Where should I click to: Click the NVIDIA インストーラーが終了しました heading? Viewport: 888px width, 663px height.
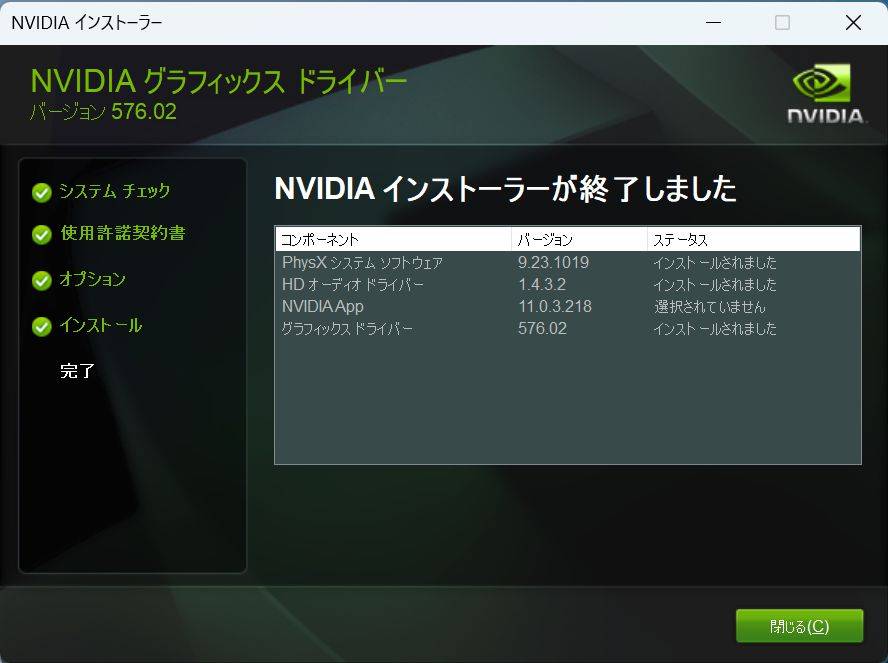[506, 189]
